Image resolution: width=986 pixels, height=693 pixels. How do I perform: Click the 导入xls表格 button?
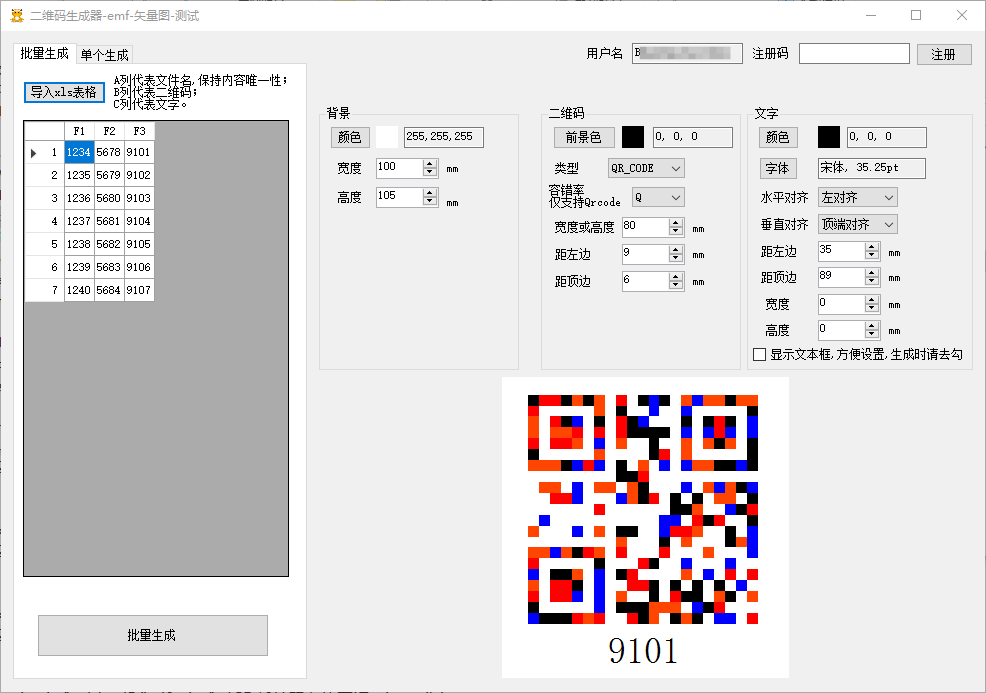(64, 92)
